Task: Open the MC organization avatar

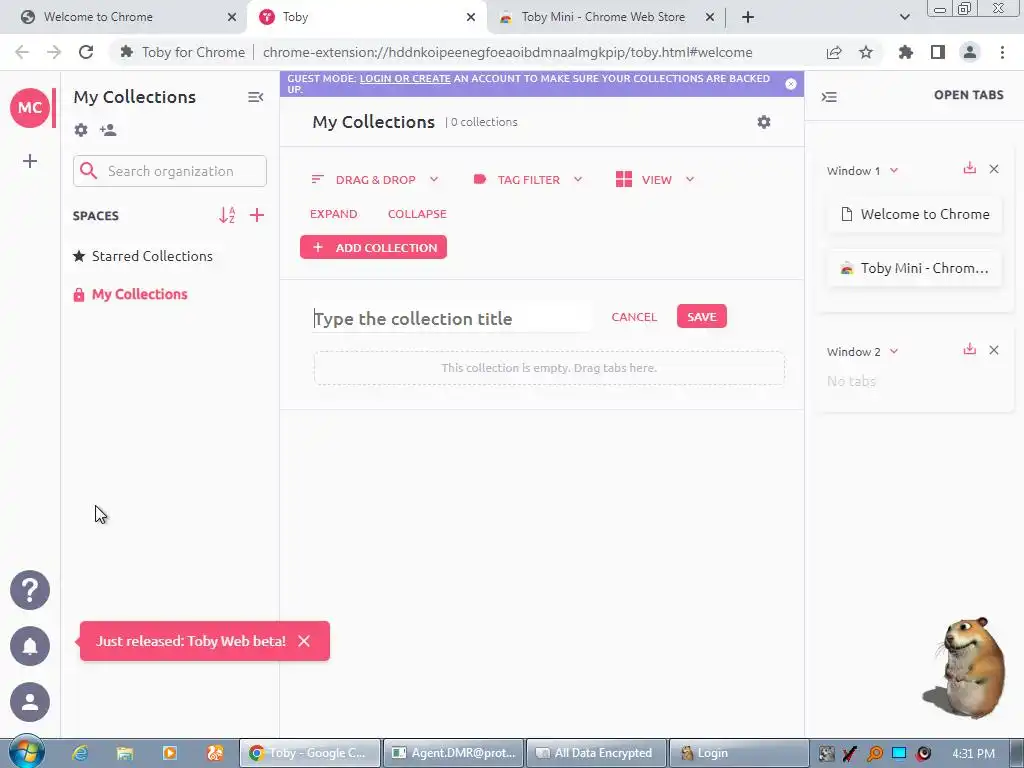Action: click(x=29, y=108)
